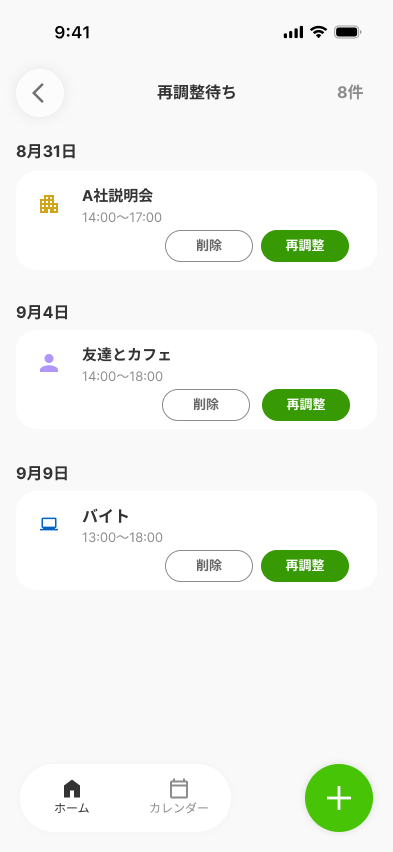This screenshot has height=852, width=393.
Task: Open the A社説明会 card title
Action: click(x=117, y=196)
